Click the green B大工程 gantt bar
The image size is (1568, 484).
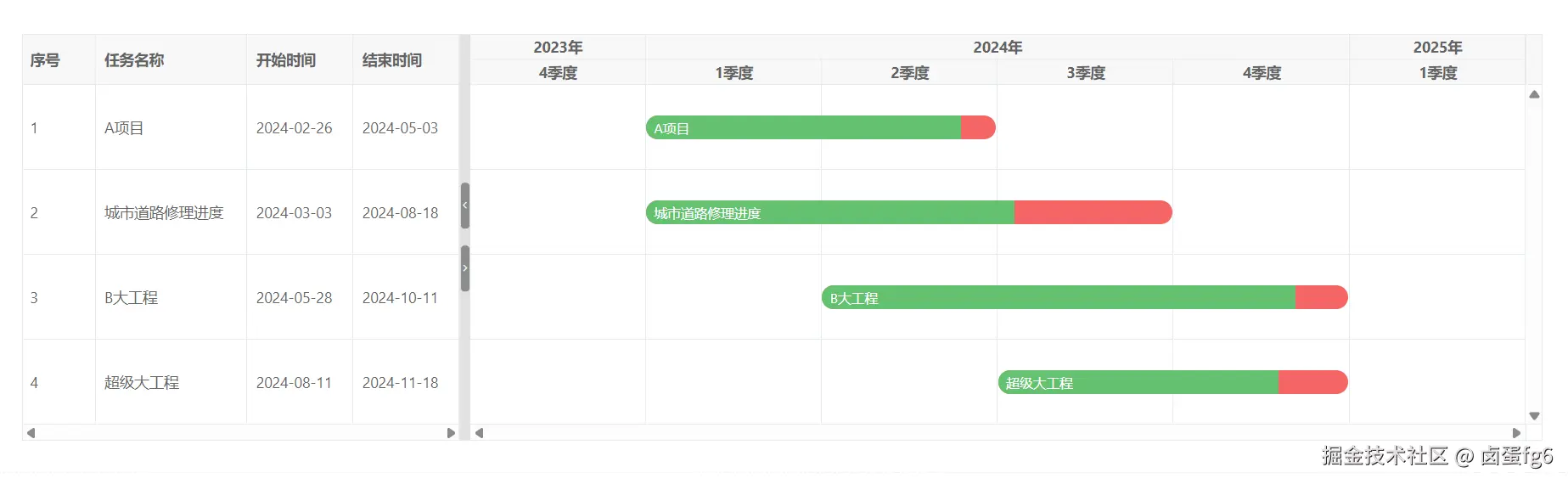click(1059, 297)
